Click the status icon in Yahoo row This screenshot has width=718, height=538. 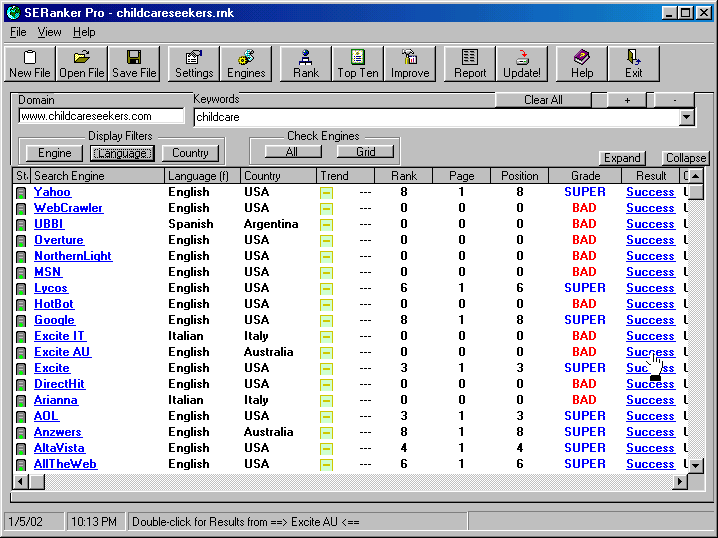coord(21,193)
